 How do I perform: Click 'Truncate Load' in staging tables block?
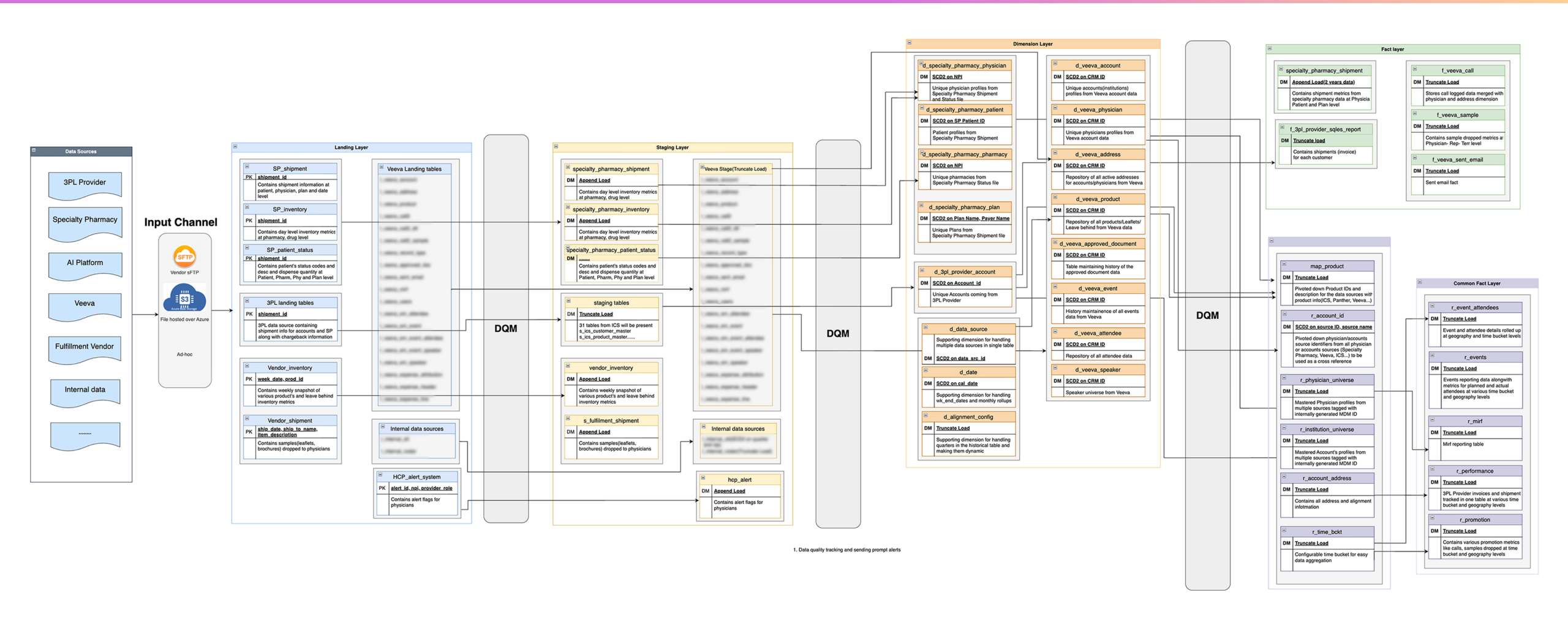coord(596,313)
